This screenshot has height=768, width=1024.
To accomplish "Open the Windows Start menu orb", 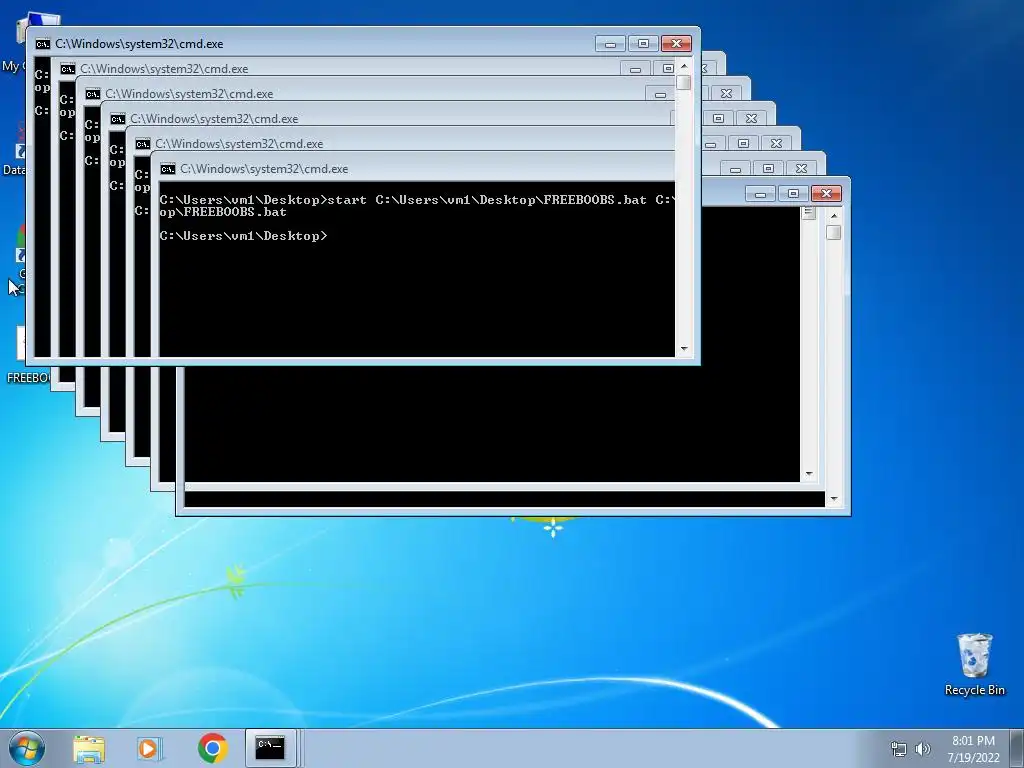I will tap(26, 748).
